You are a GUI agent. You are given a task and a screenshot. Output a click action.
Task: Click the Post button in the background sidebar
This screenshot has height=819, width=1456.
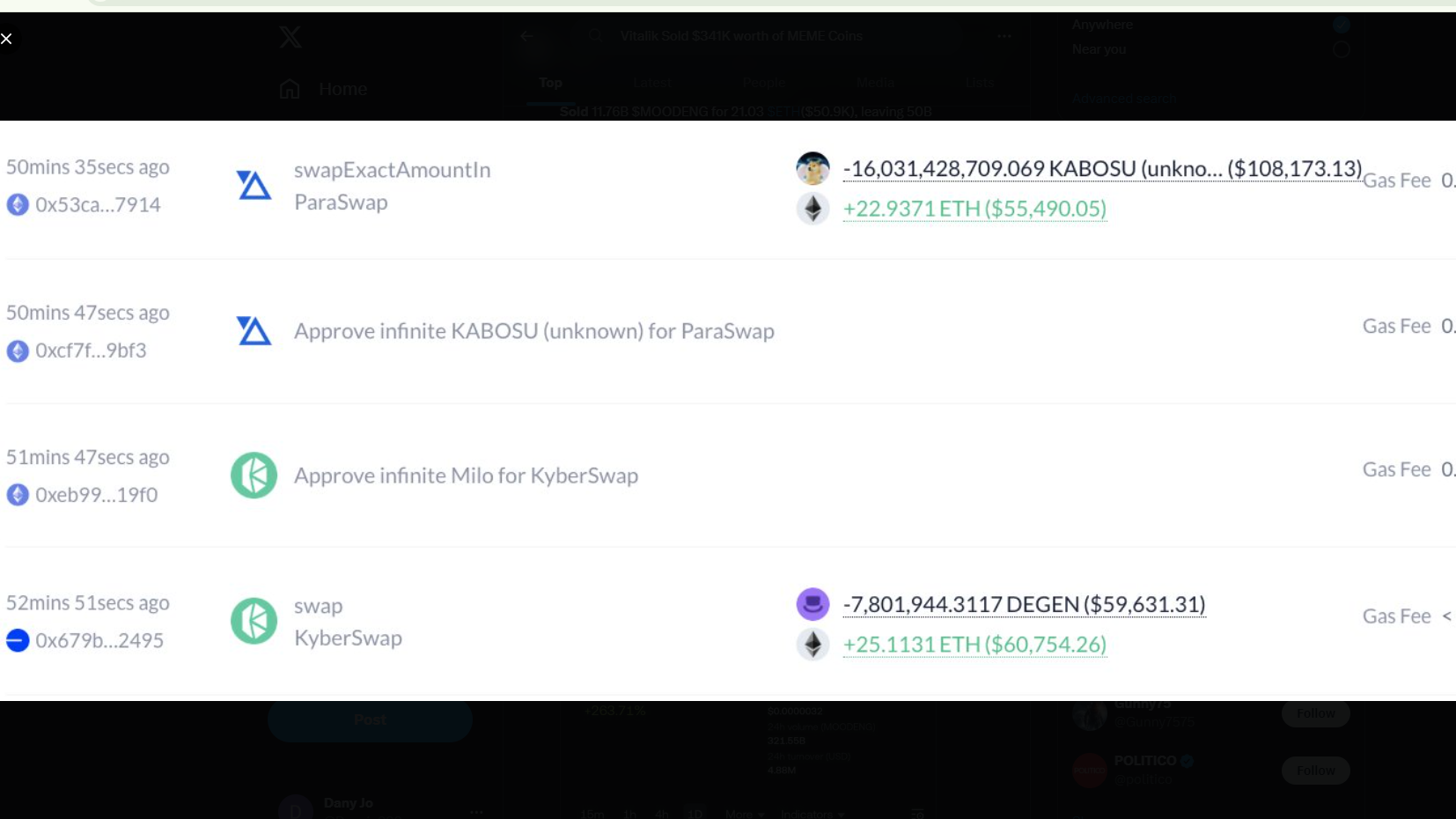370,719
